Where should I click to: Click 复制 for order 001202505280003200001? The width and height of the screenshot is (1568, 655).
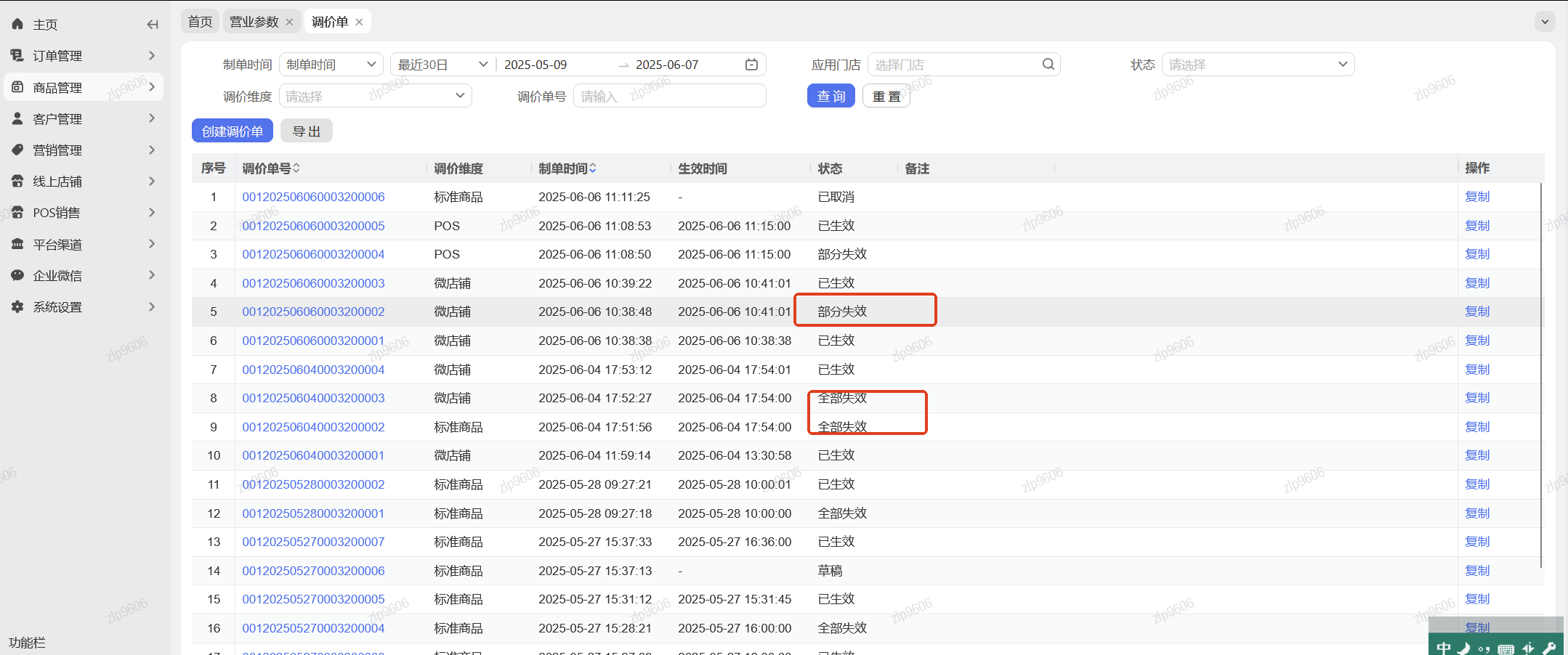click(x=1477, y=513)
